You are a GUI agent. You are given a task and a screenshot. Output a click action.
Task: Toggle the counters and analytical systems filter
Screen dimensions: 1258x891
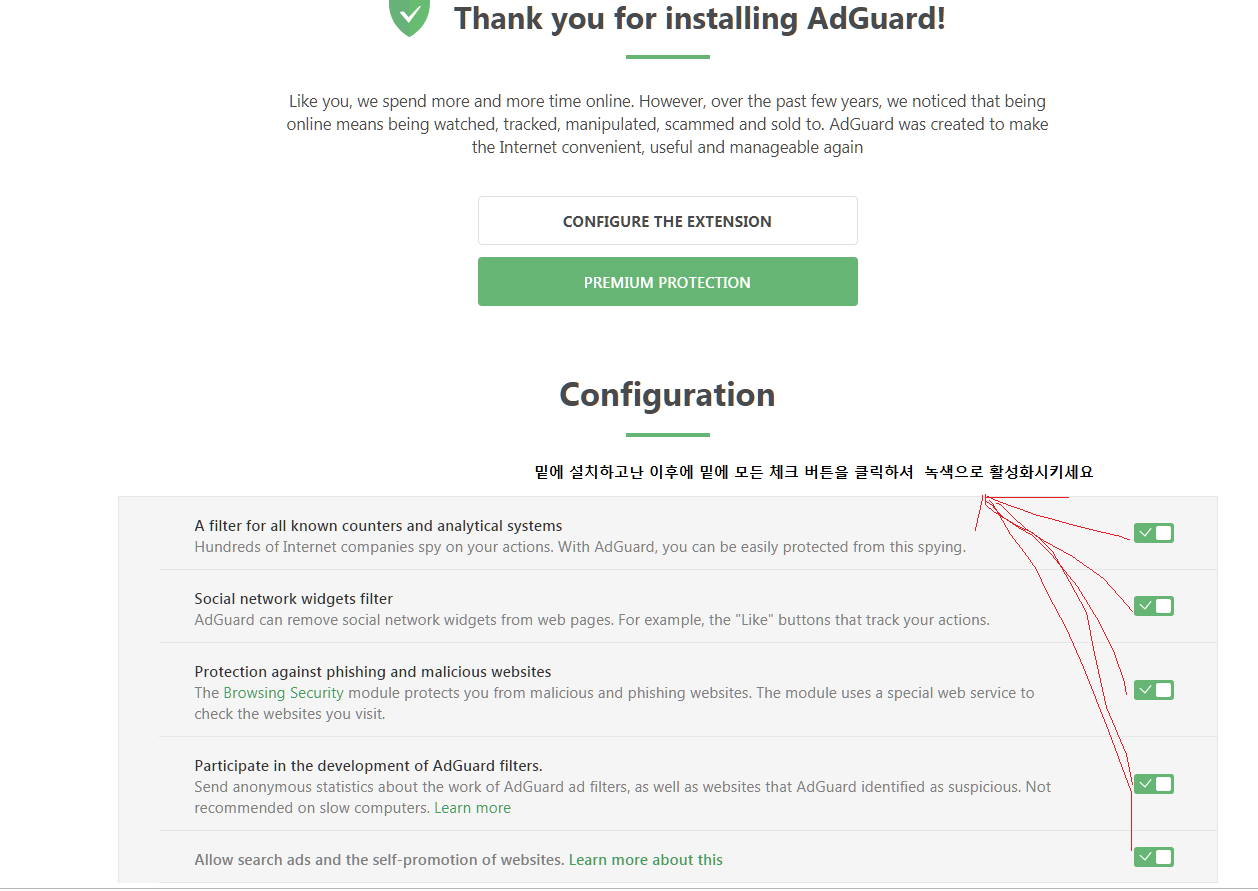[1153, 533]
